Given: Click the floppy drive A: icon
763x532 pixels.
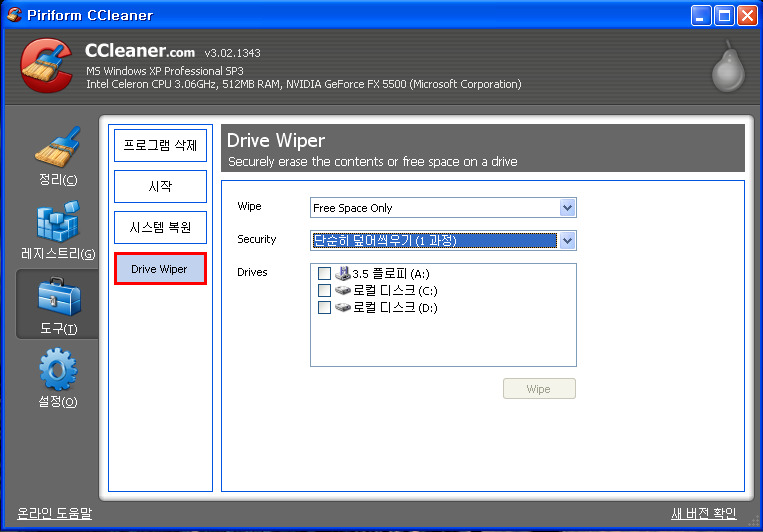Looking at the screenshot, I should (343, 273).
